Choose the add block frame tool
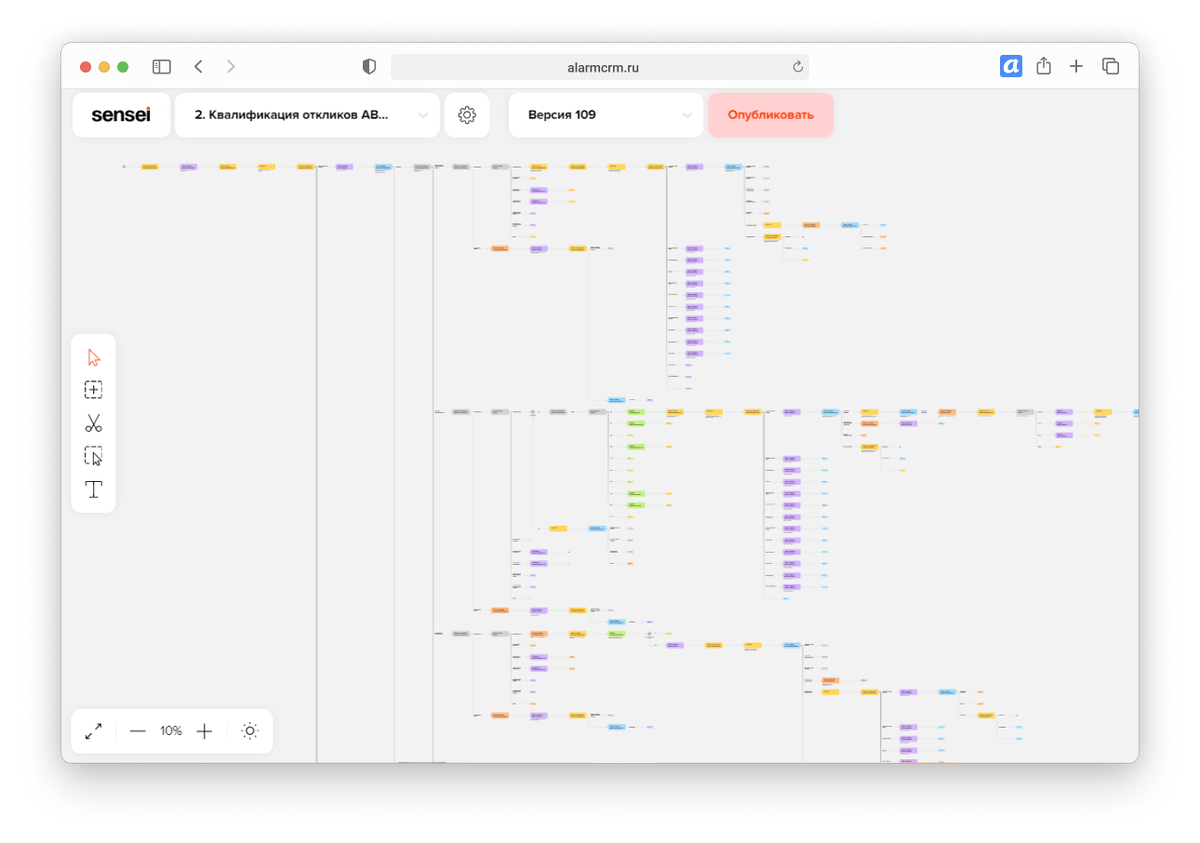Image resolution: width=1200 pixels, height=843 pixels. (x=93, y=390)
